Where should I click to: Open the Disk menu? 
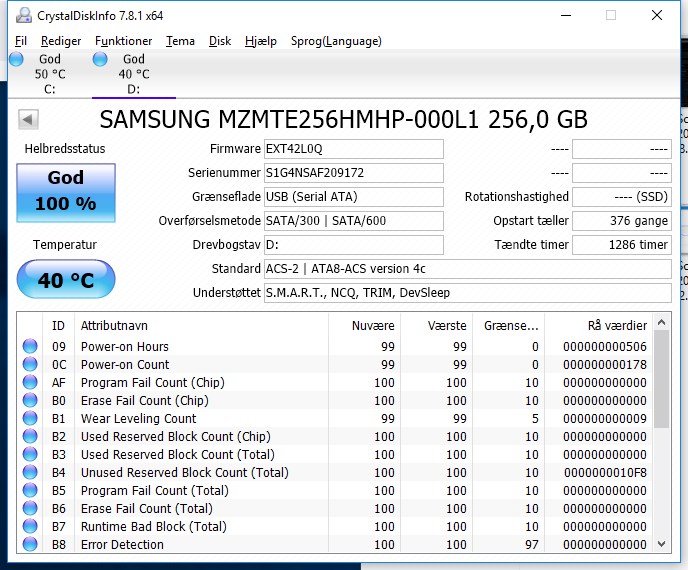[x=220, y=41]
